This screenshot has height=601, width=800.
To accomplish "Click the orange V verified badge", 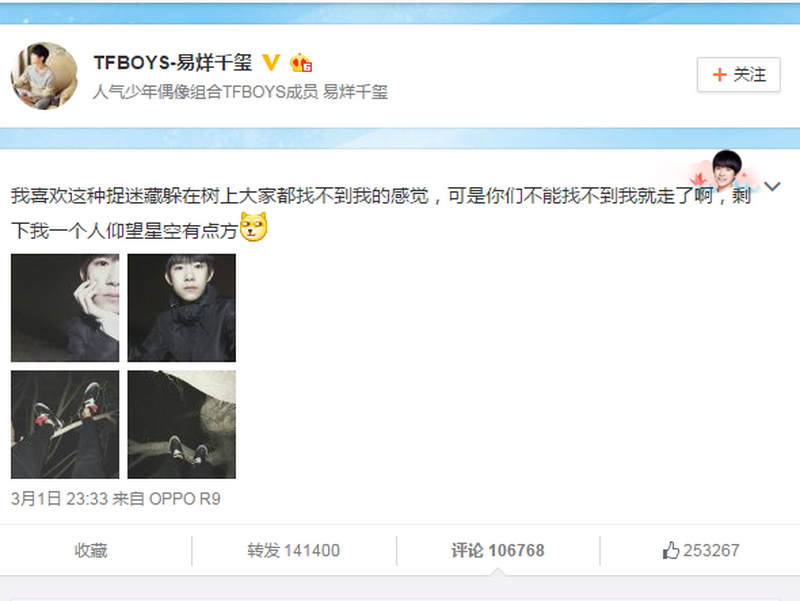I will point(271,63).
